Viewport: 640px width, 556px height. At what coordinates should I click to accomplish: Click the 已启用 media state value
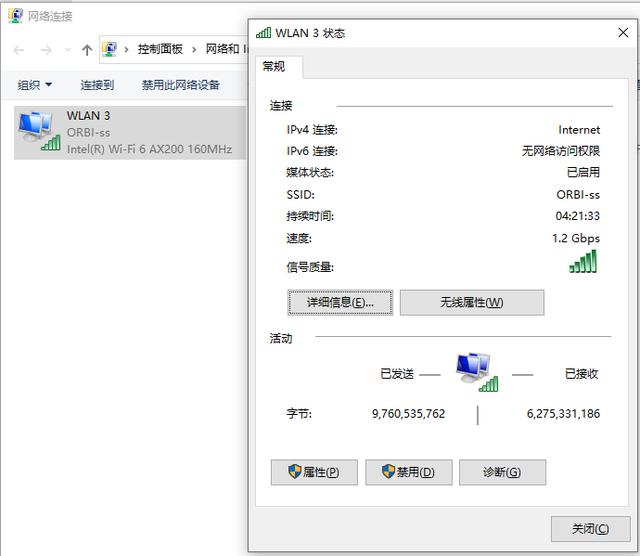[x=583, y=172]
